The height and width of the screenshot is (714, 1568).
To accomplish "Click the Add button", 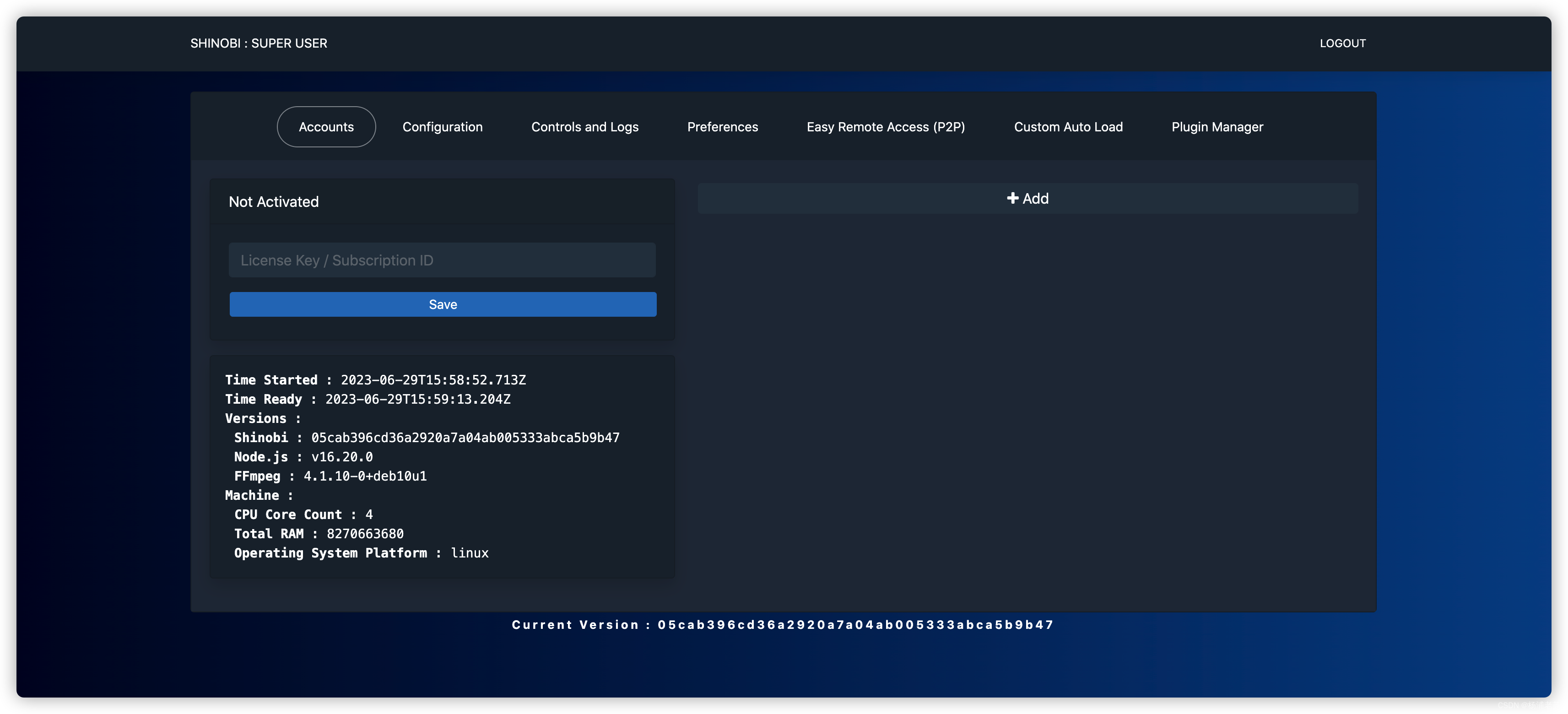I will (x=1027, y=197).
